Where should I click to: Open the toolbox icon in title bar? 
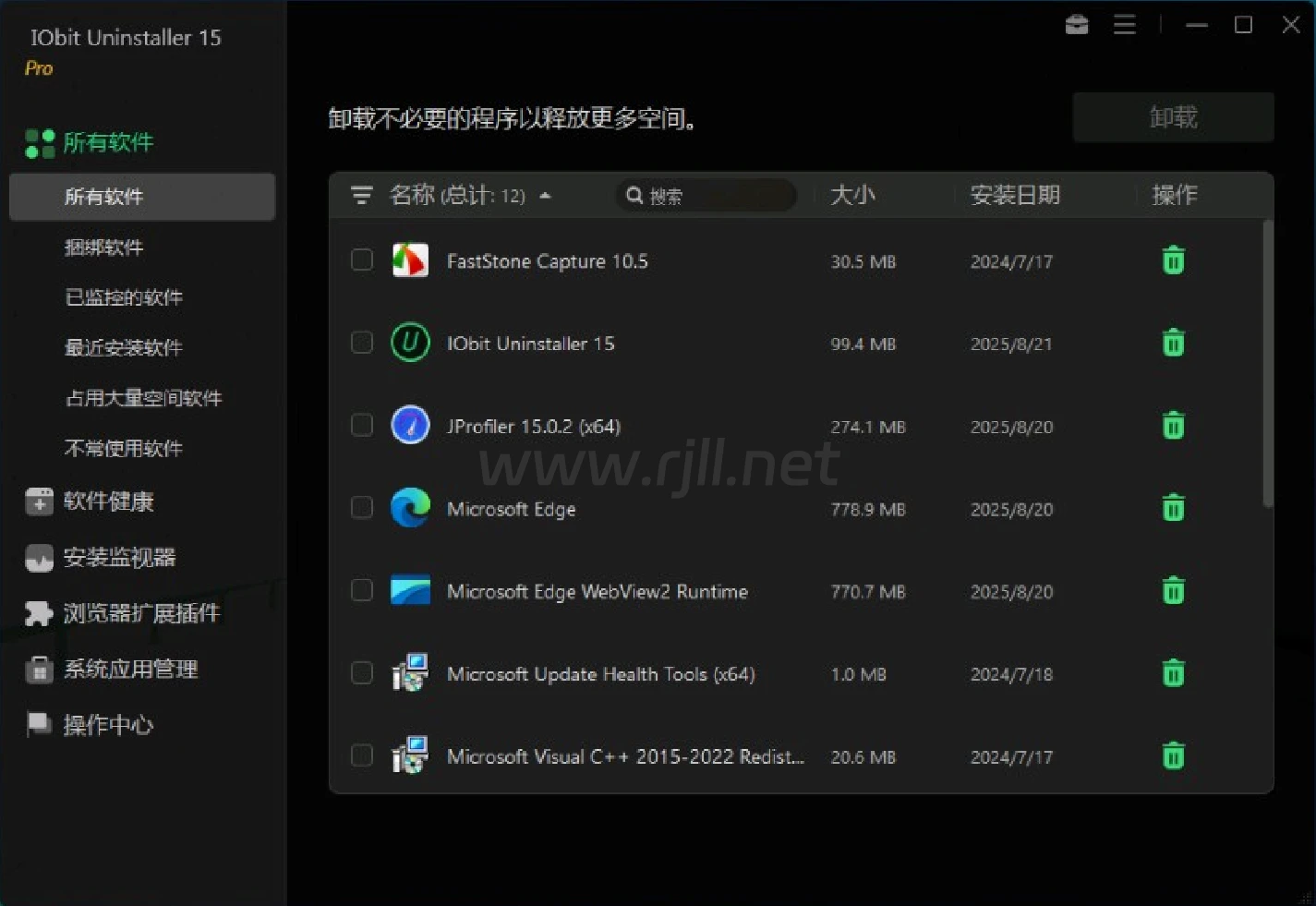[1077, 25]
